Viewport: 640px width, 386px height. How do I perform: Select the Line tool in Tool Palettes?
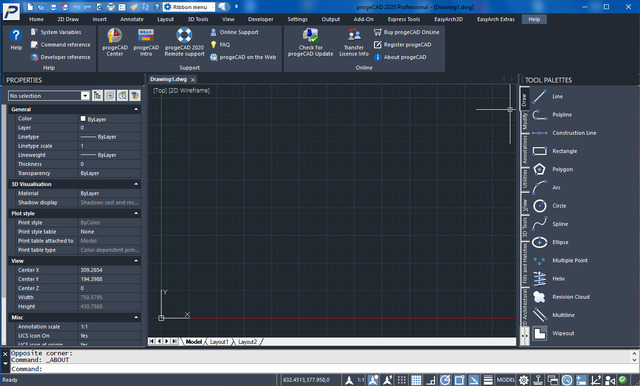coord(547,97)
